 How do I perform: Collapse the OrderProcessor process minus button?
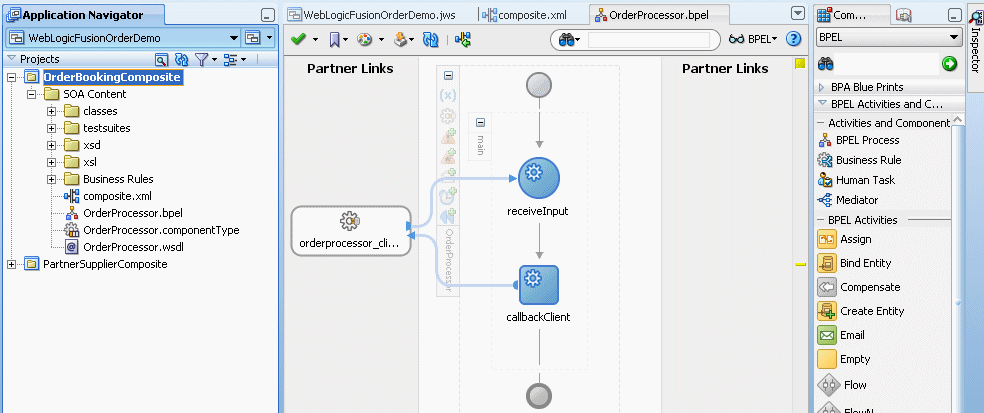coord(448,75)
